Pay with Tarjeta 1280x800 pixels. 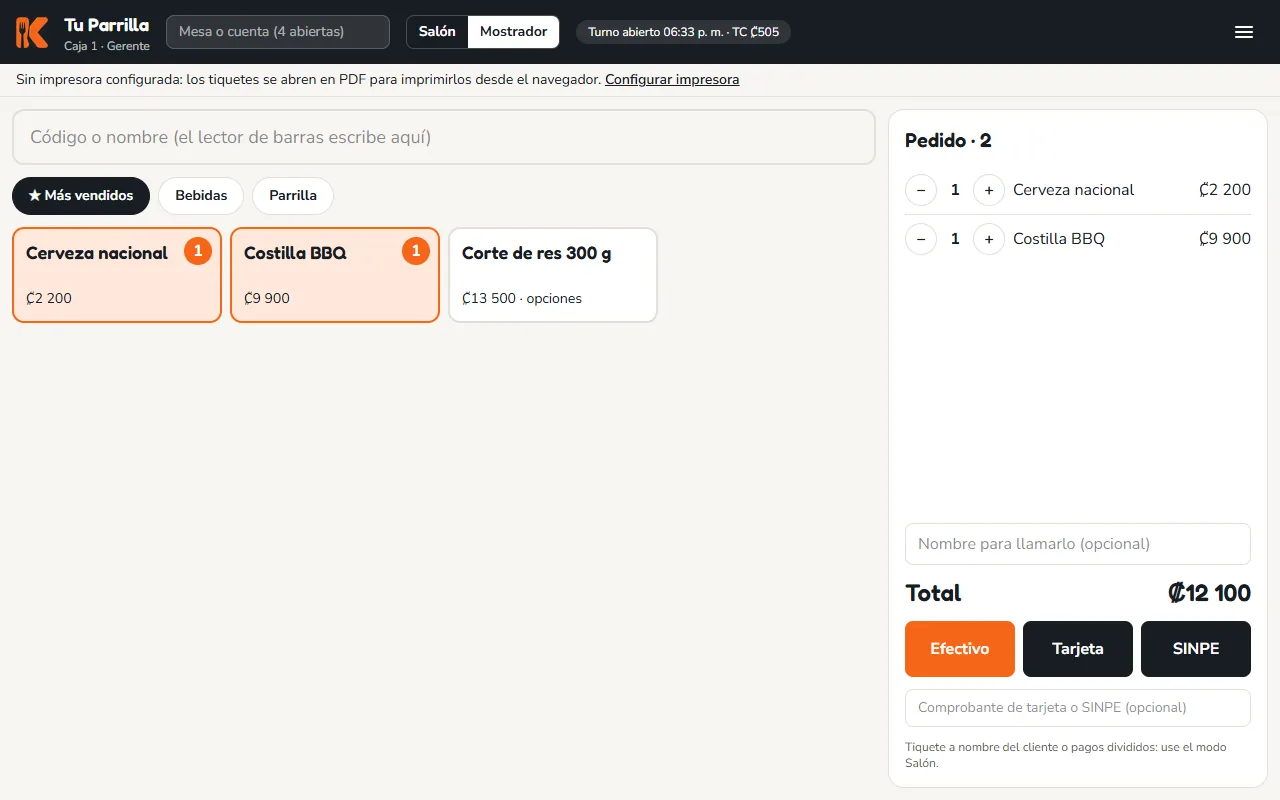point(1078,649)
